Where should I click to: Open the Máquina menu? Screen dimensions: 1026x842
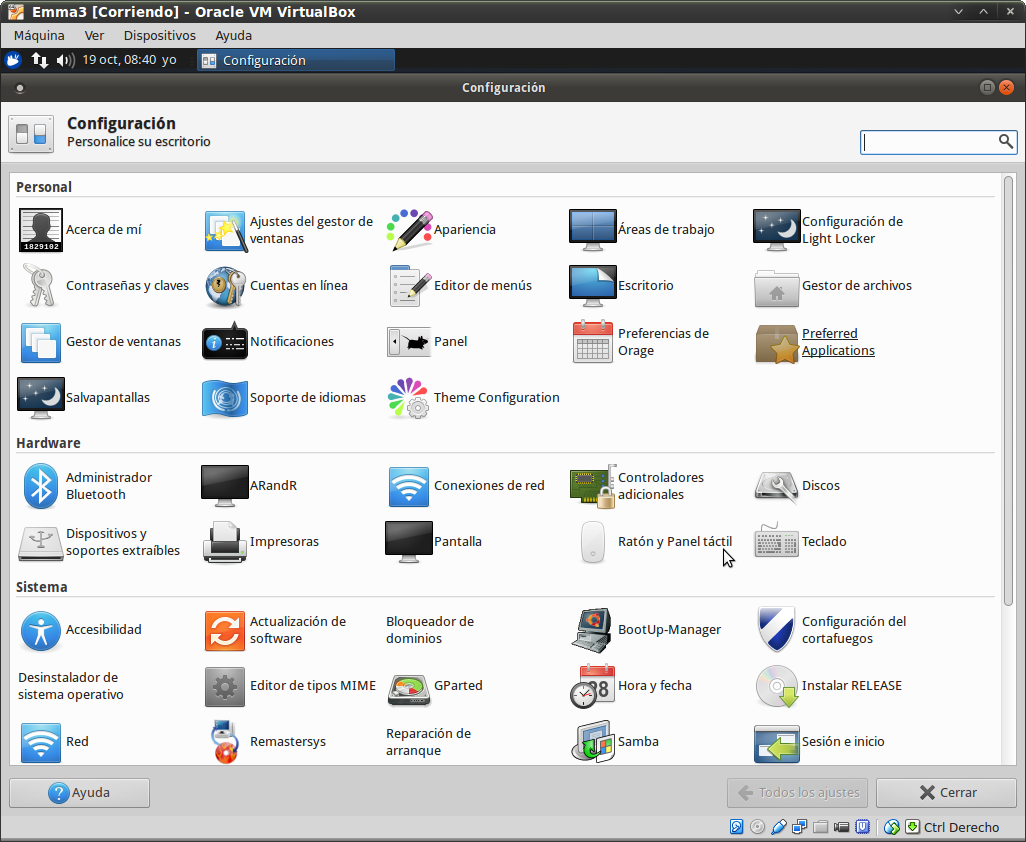(39, 35)
